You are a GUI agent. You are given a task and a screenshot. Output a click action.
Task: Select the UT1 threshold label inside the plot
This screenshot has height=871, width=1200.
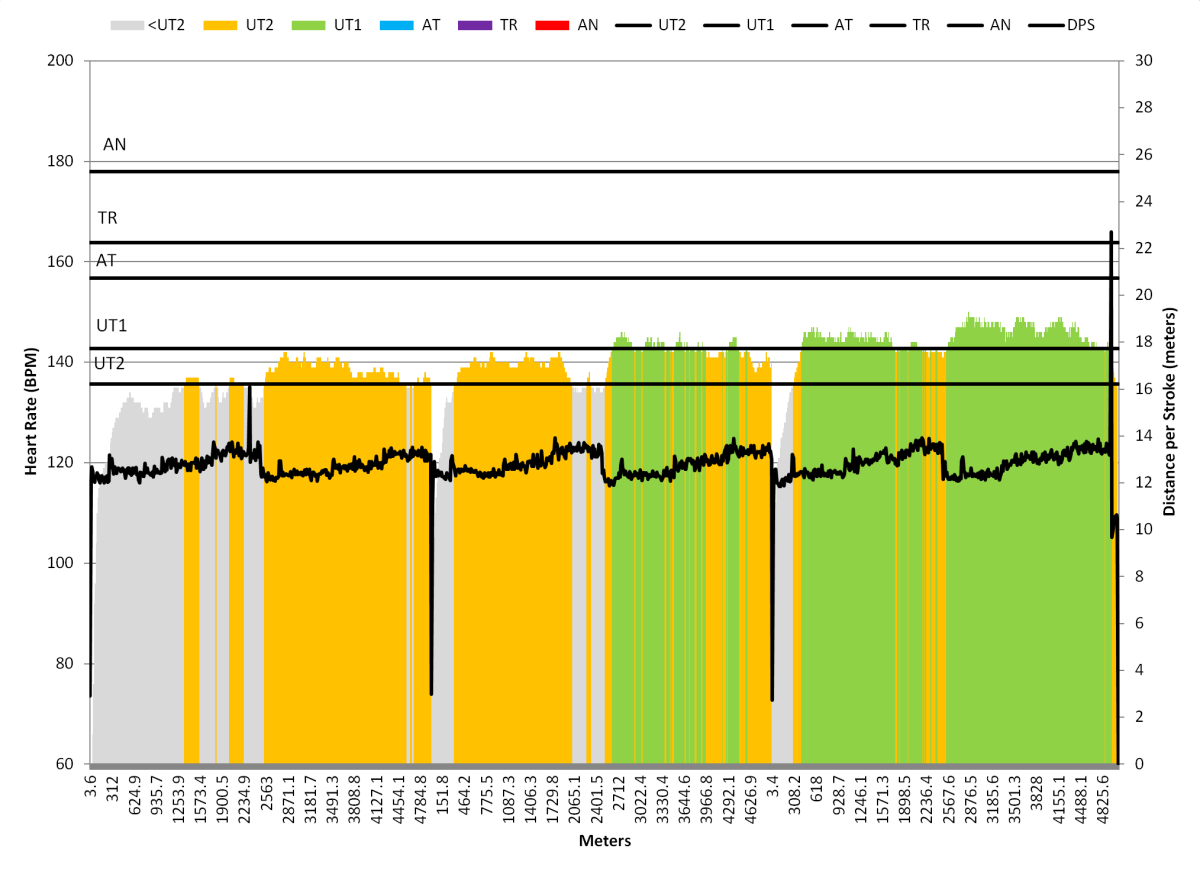pos(112,326)
